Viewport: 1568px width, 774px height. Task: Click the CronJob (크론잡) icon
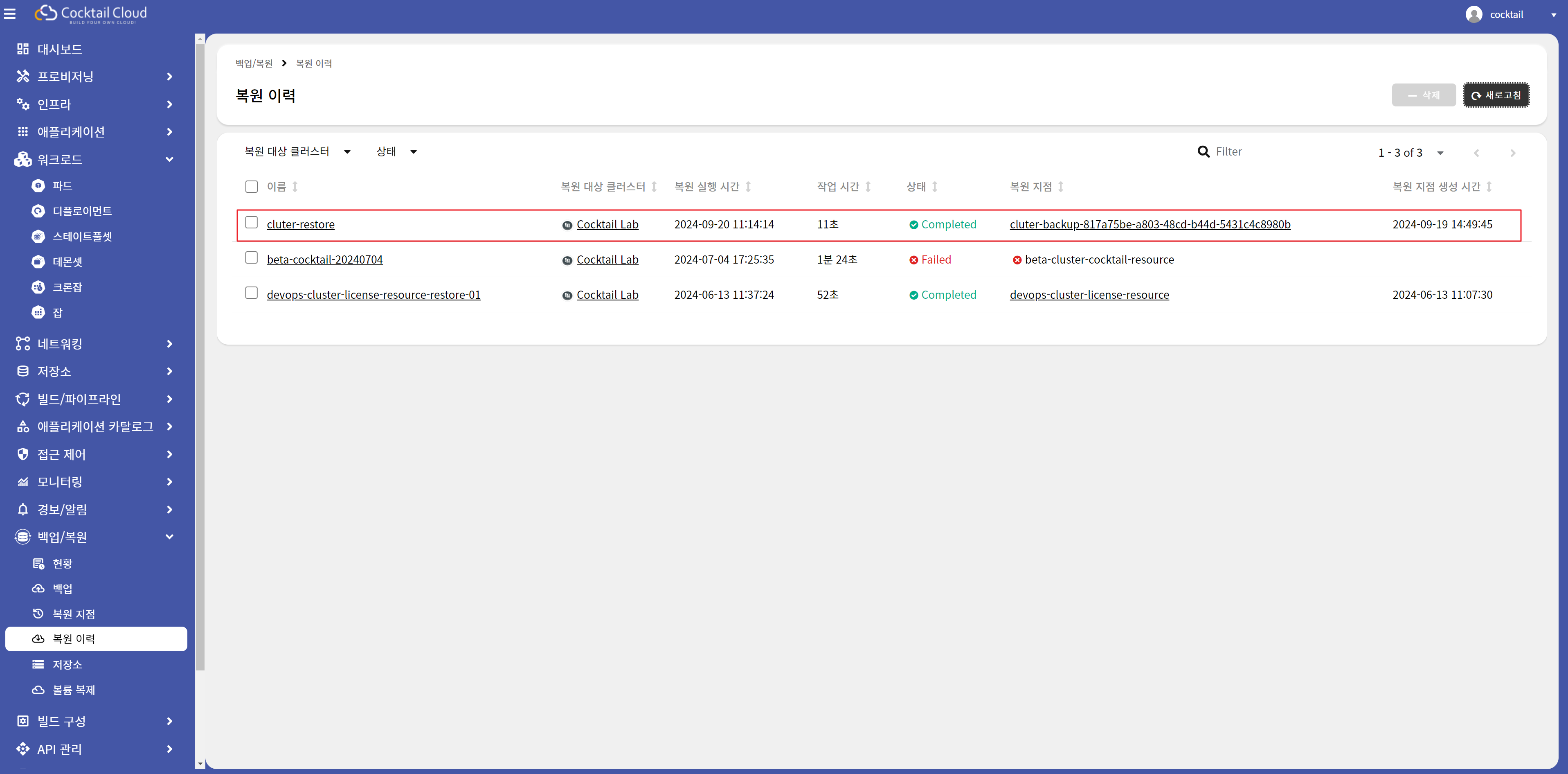(38, 287)
